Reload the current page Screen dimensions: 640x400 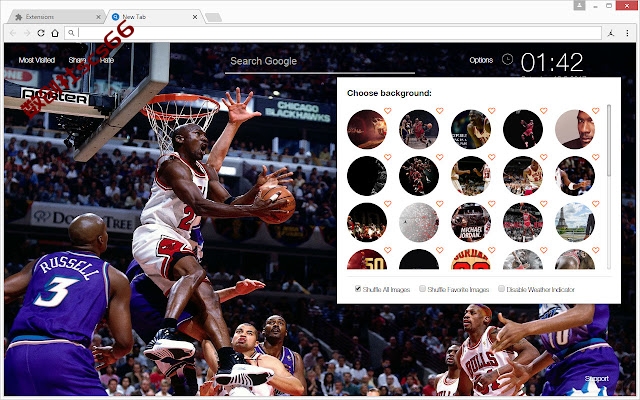(x=41, y=33)
